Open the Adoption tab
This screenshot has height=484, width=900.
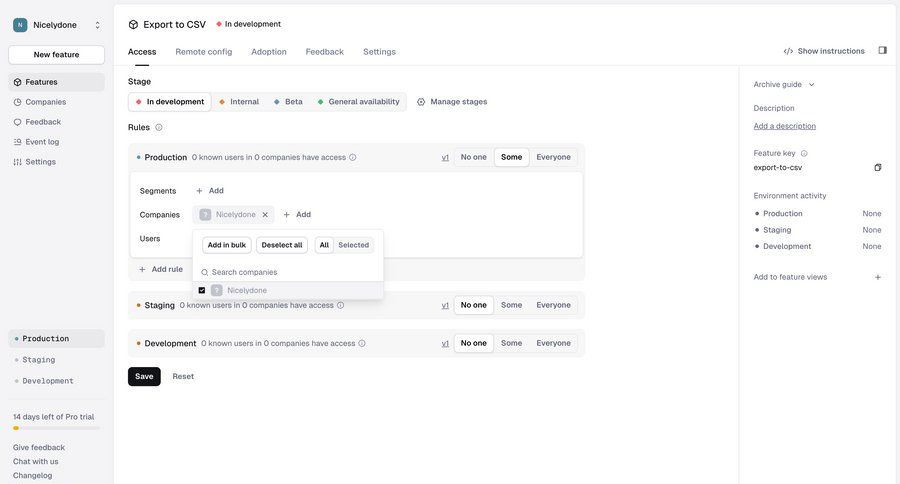(x=268, y=51)
